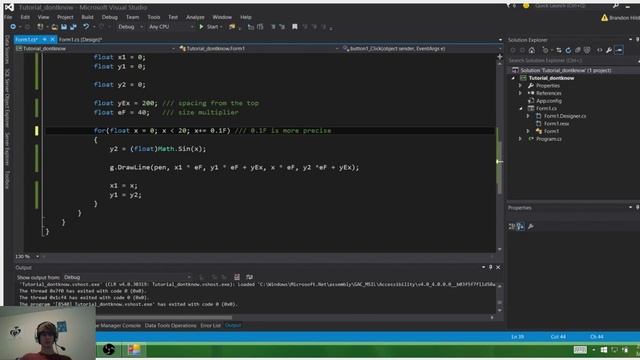The width and height of the screenshot is (640, 360).
Task: Open the Tutorial_dontknow project navigation dropdown
Action: point(96,49)
